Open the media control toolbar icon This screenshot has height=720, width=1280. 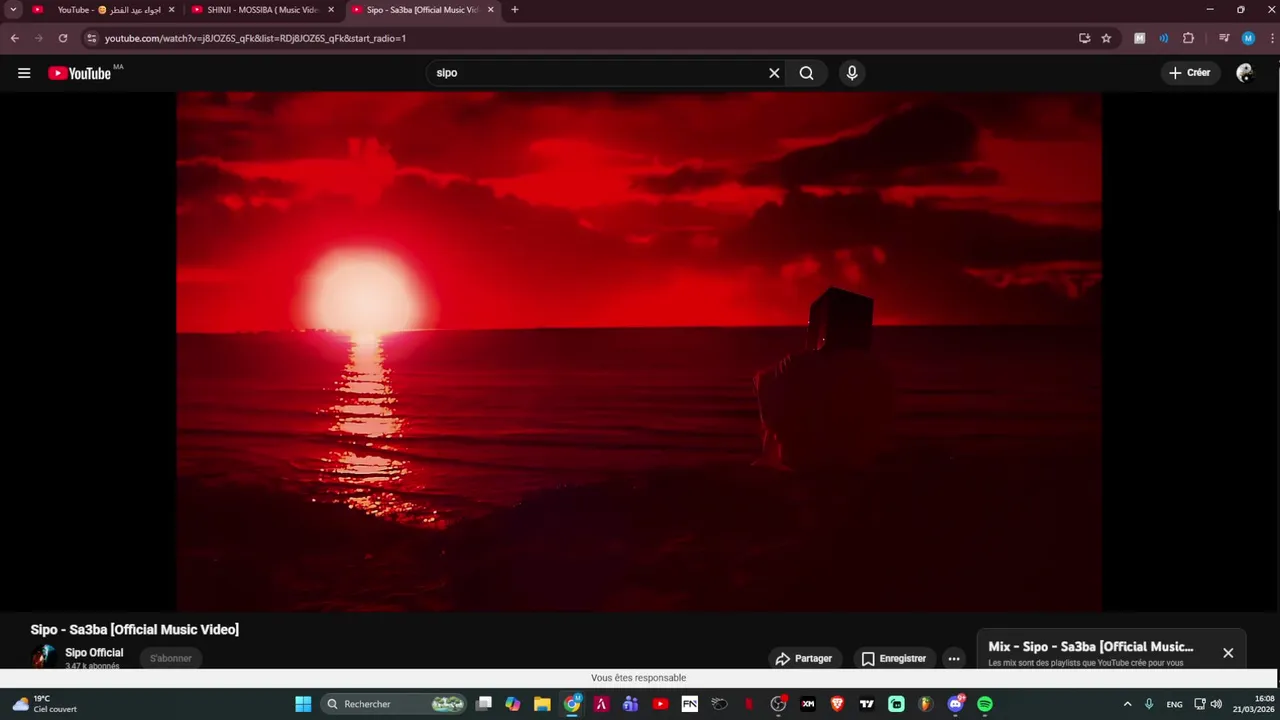tap(1224, 38)
